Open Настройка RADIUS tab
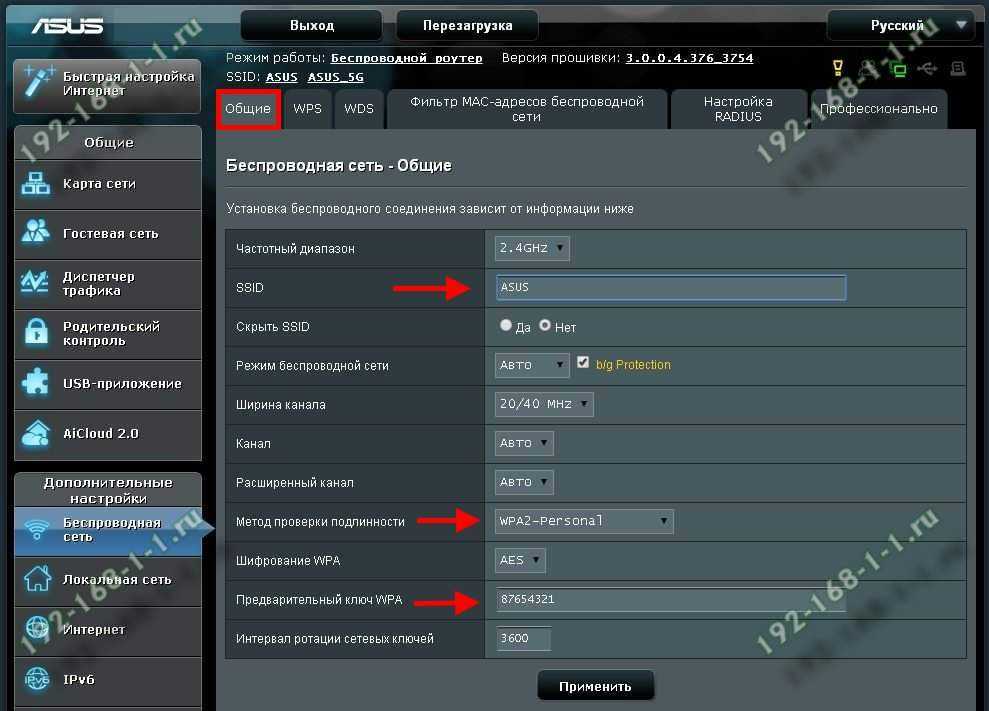This screenshot has height=711, width=989. coord(738,109)
